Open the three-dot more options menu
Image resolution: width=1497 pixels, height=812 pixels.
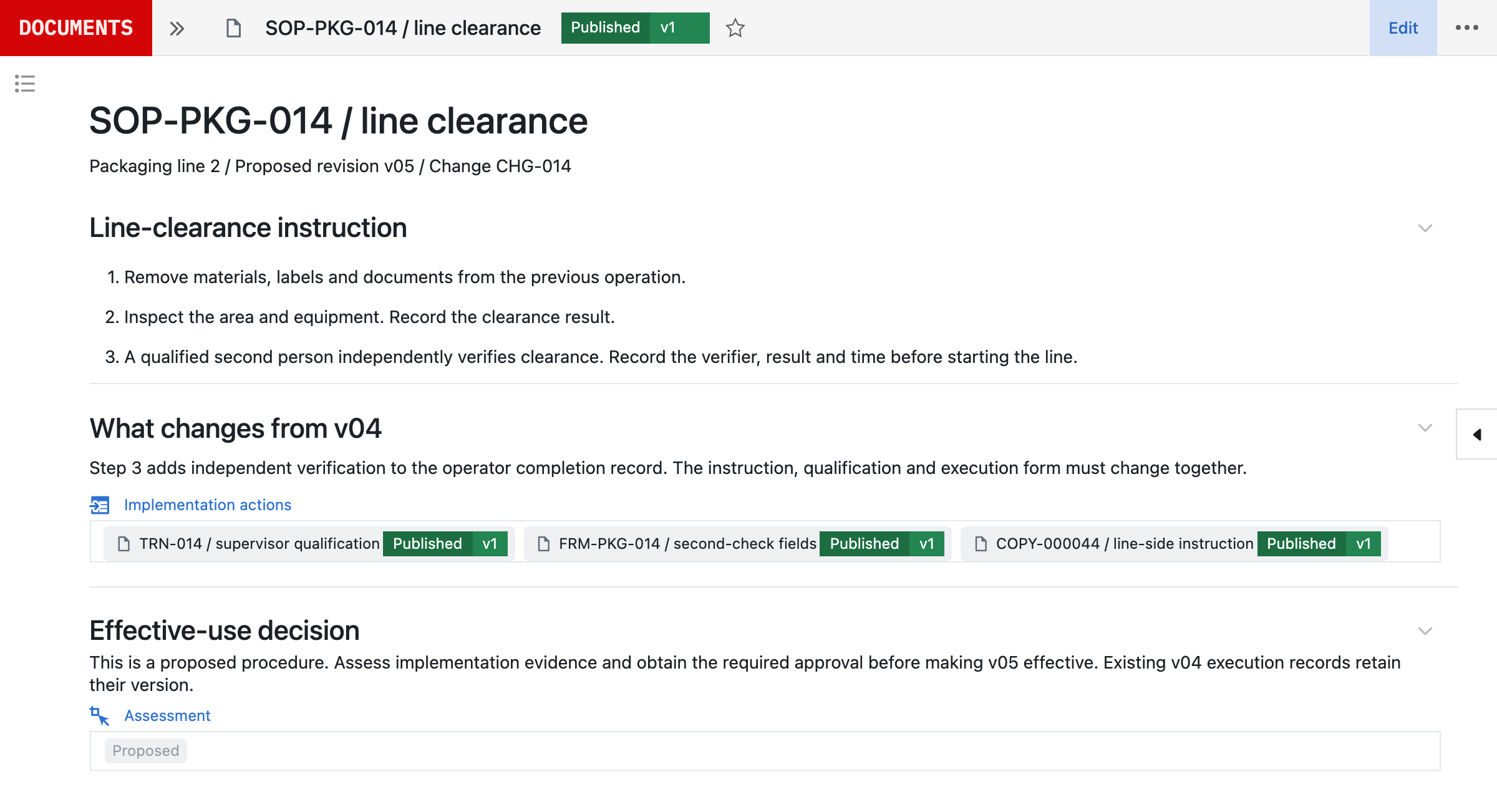pos(1467,28)
